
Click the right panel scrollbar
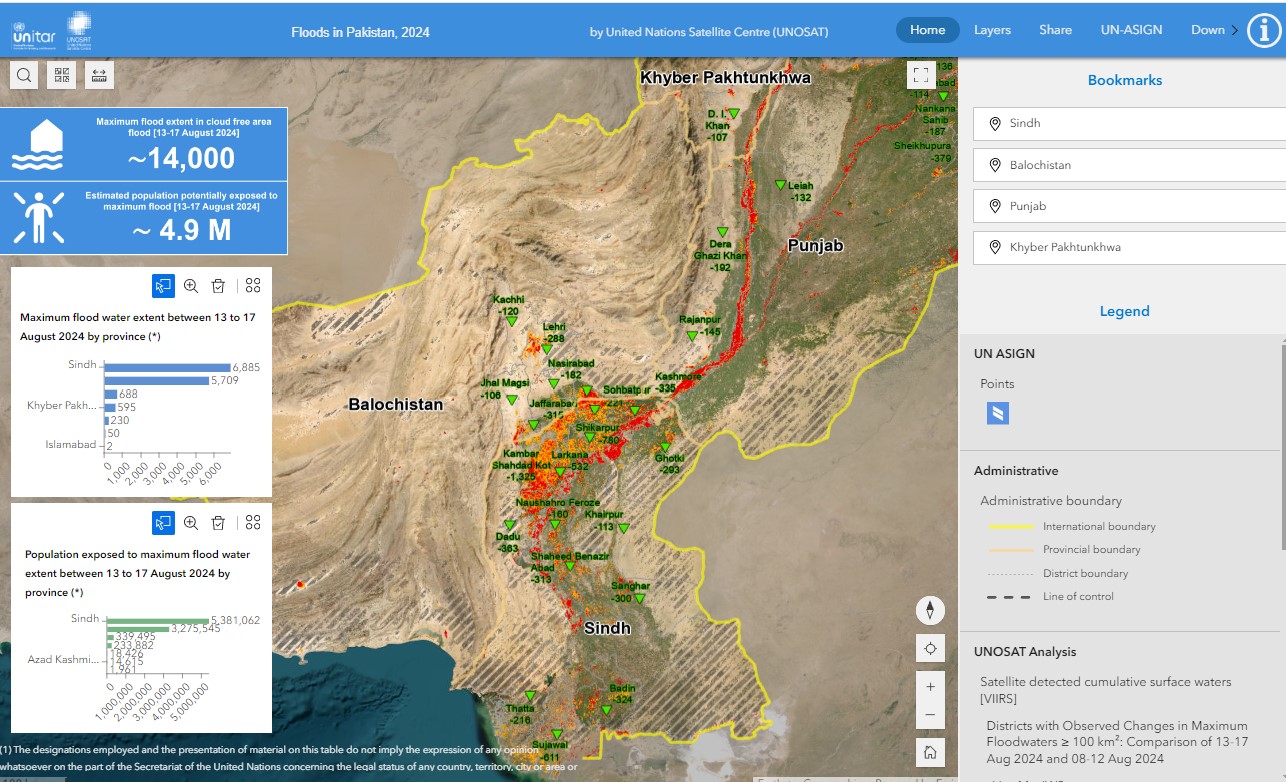click(1281, 400)
